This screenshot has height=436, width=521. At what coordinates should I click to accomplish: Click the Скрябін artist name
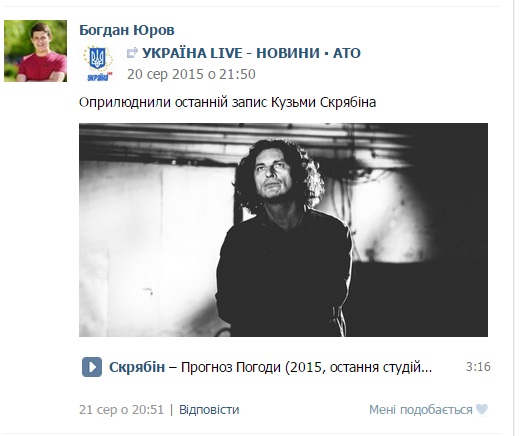click(x=137, y=367)
